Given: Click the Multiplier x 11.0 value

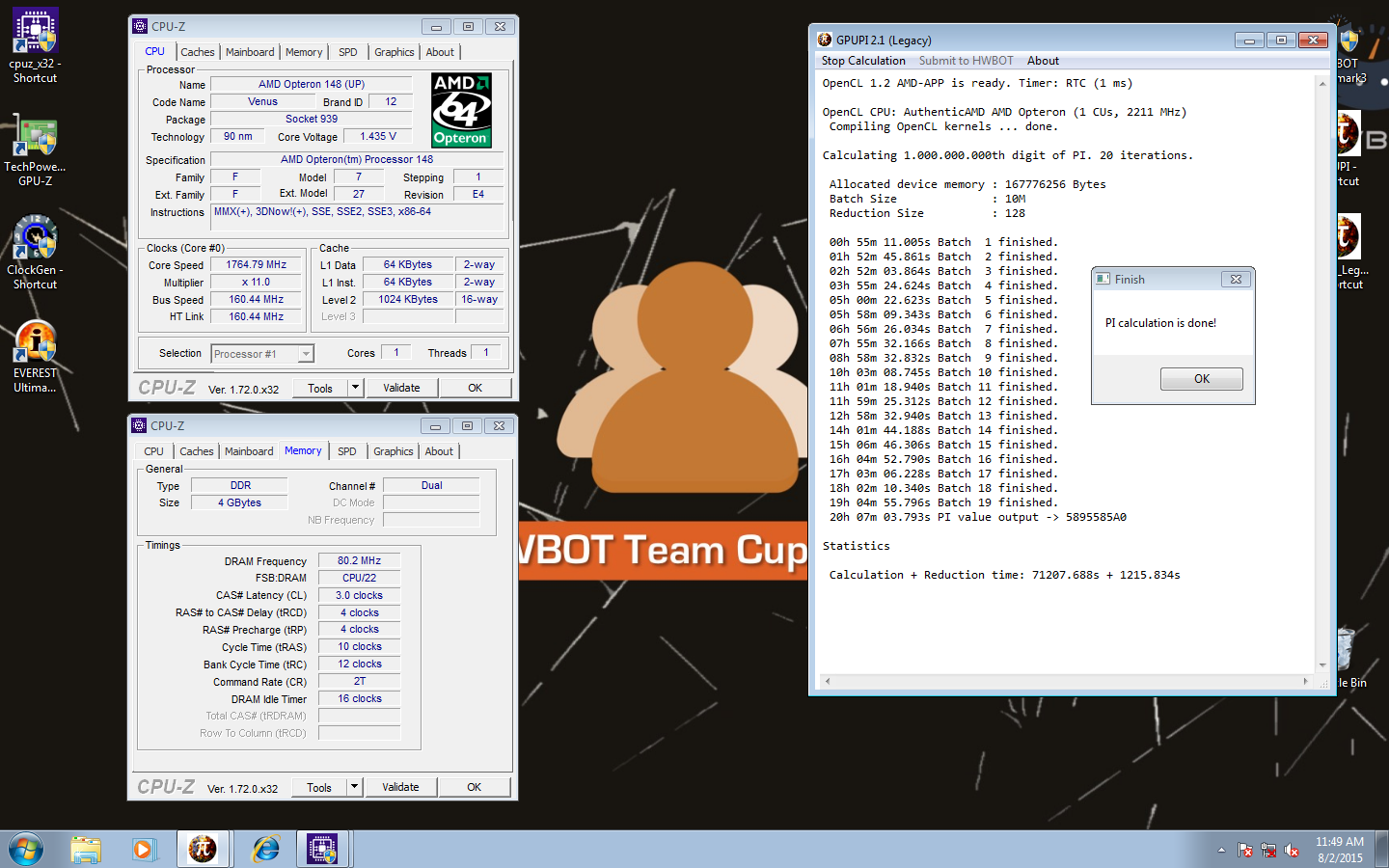Looking at the screenshot, I should click(257, 283).
